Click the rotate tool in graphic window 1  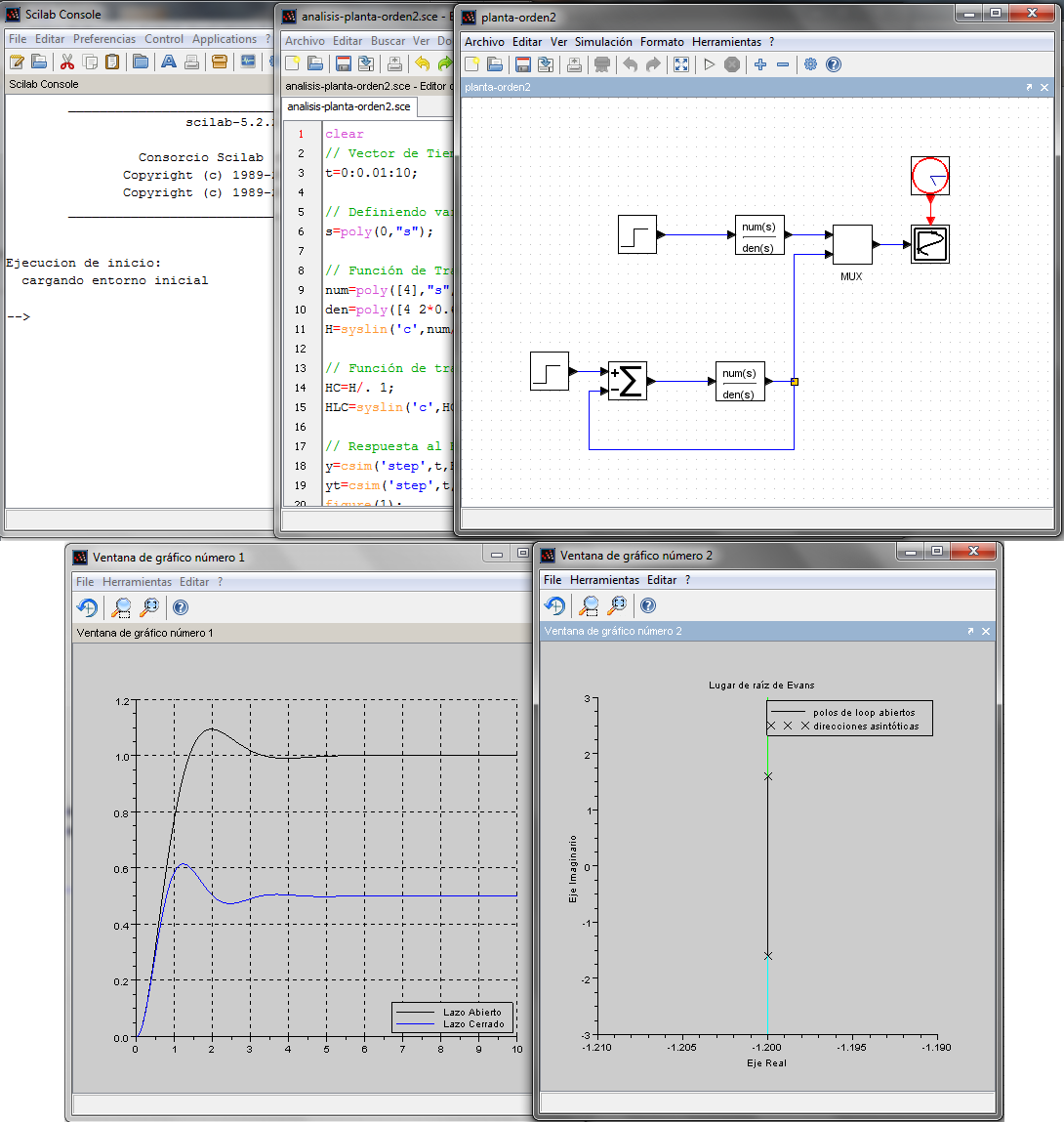87,607
